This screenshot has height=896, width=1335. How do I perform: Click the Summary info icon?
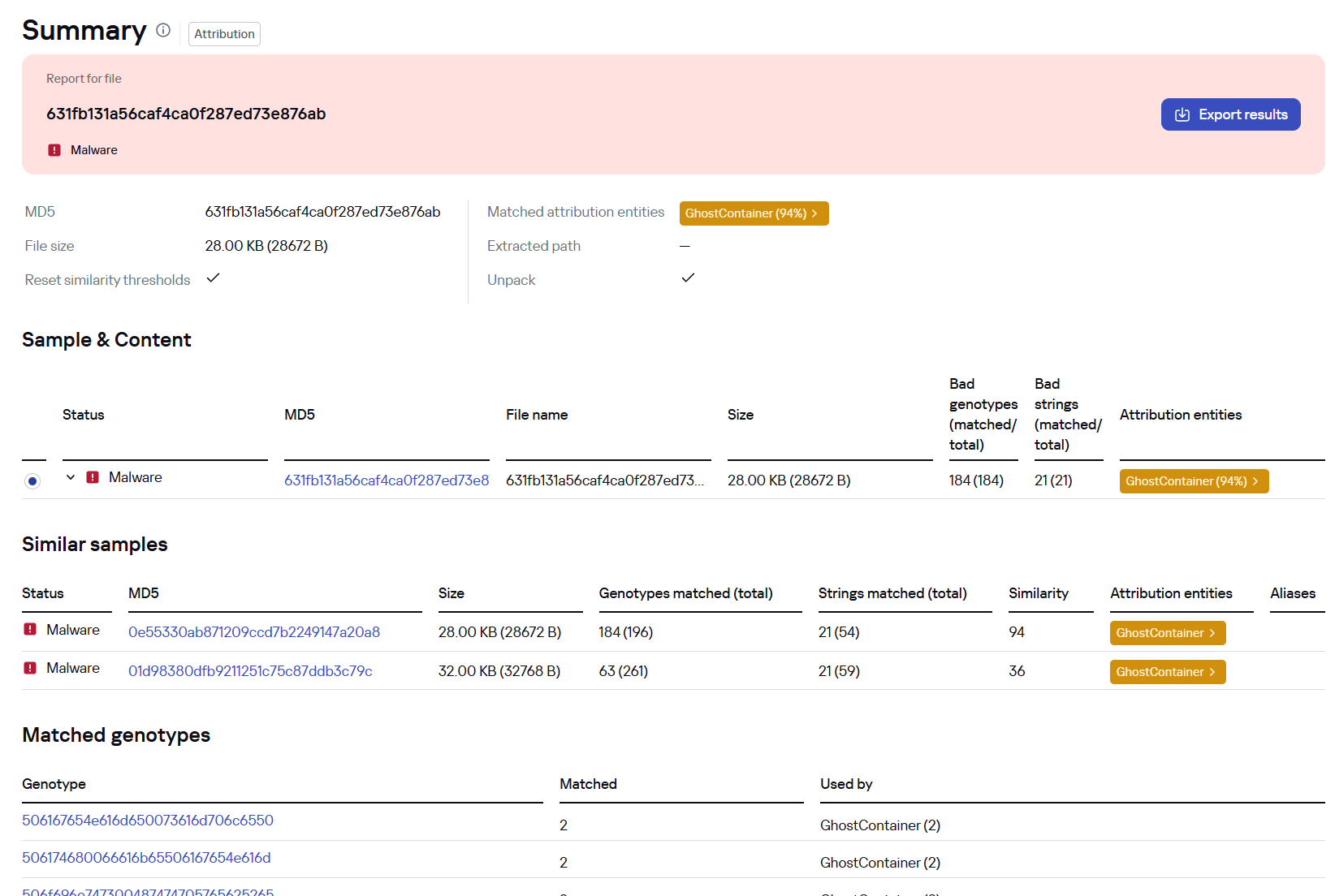point(163,30)
